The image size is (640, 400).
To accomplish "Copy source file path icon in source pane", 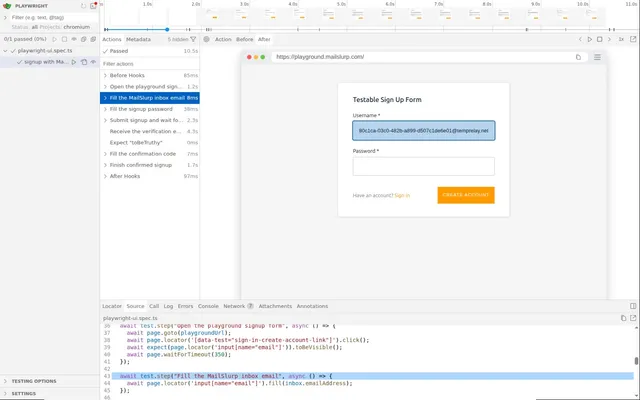I will click(x=623, y=318).
